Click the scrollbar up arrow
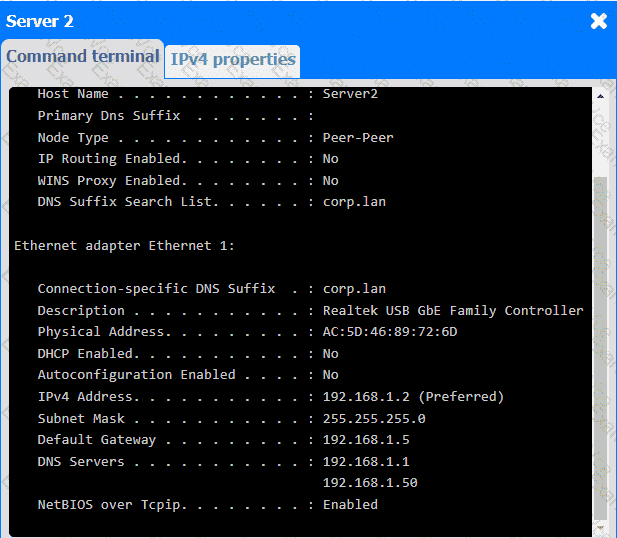This screenshot has width=617, height=538. point(600,96)
